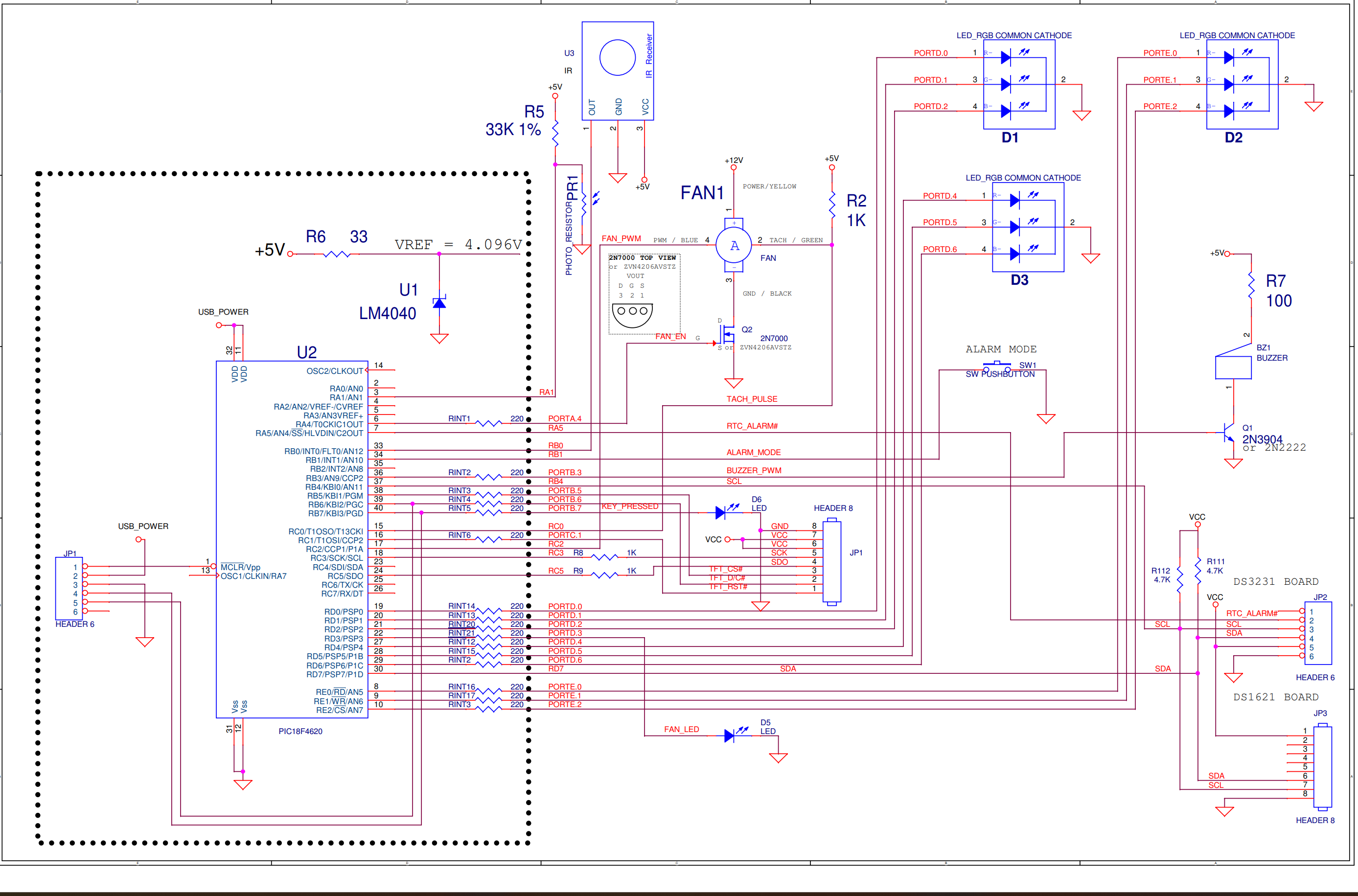
Task: Select the central JP1 HEADER 8 connector
Action: (x=832, y=562)
